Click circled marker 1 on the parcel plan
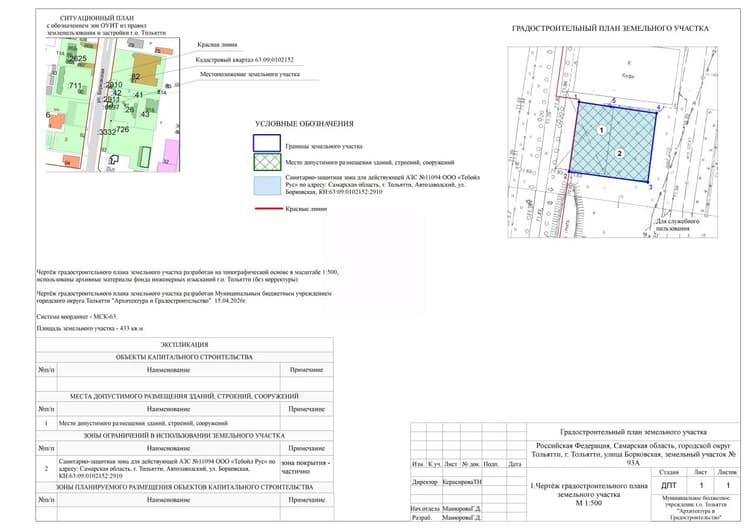750x530 pixels. tap(602, 130)
